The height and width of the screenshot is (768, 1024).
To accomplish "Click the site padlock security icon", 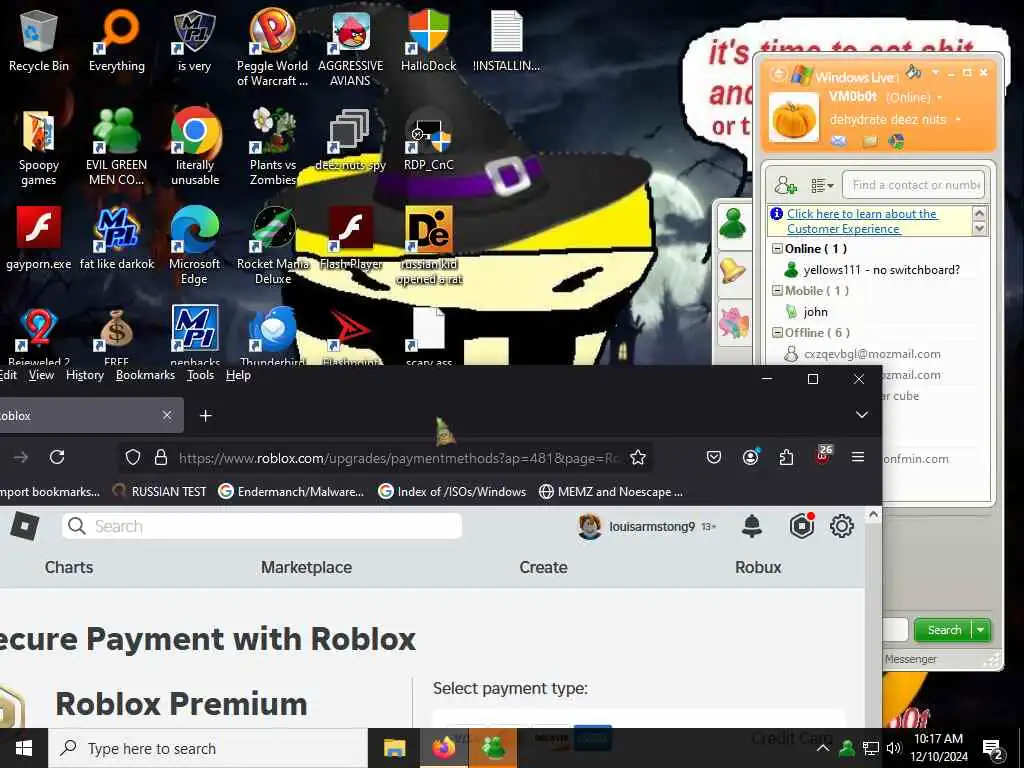I will (161, 458).
